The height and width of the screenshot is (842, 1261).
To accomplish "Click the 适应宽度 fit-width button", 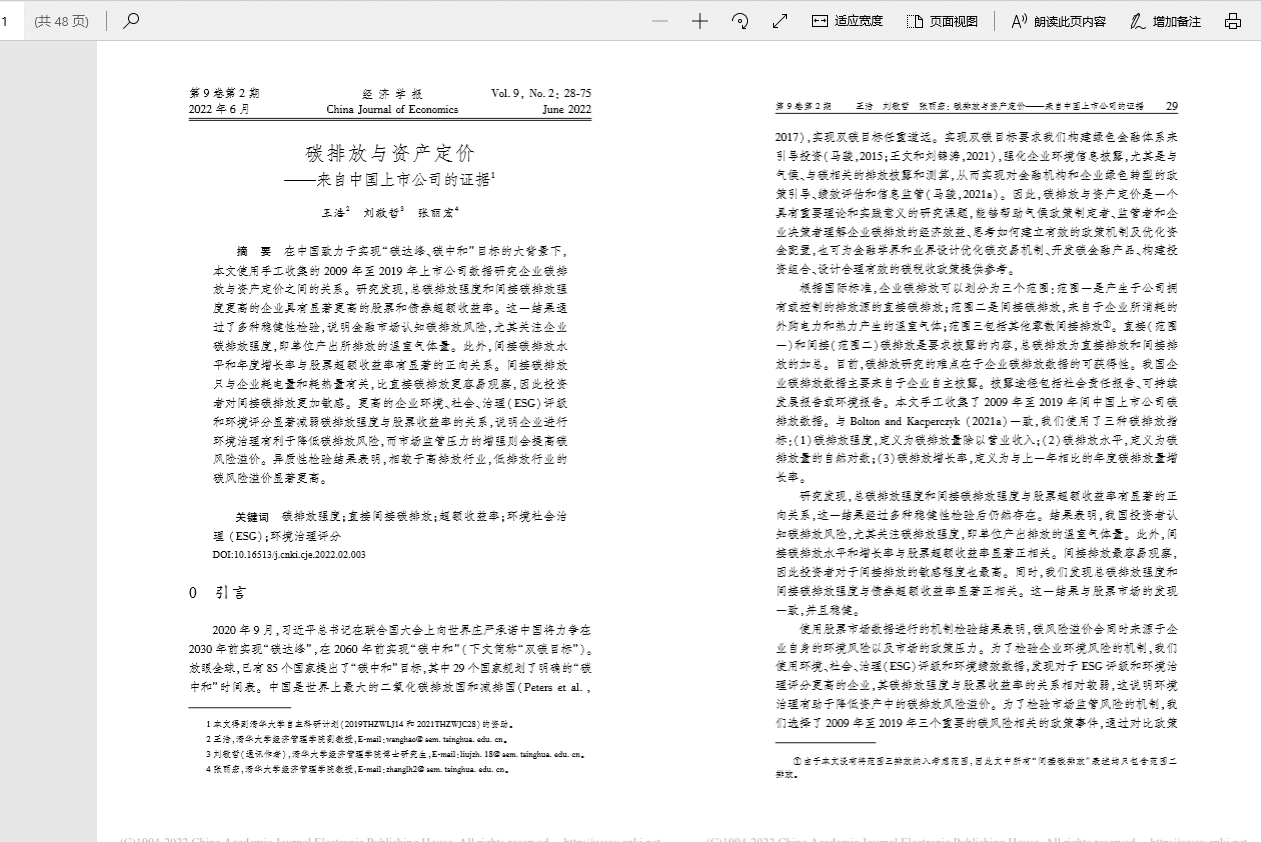I will [847, 21].
